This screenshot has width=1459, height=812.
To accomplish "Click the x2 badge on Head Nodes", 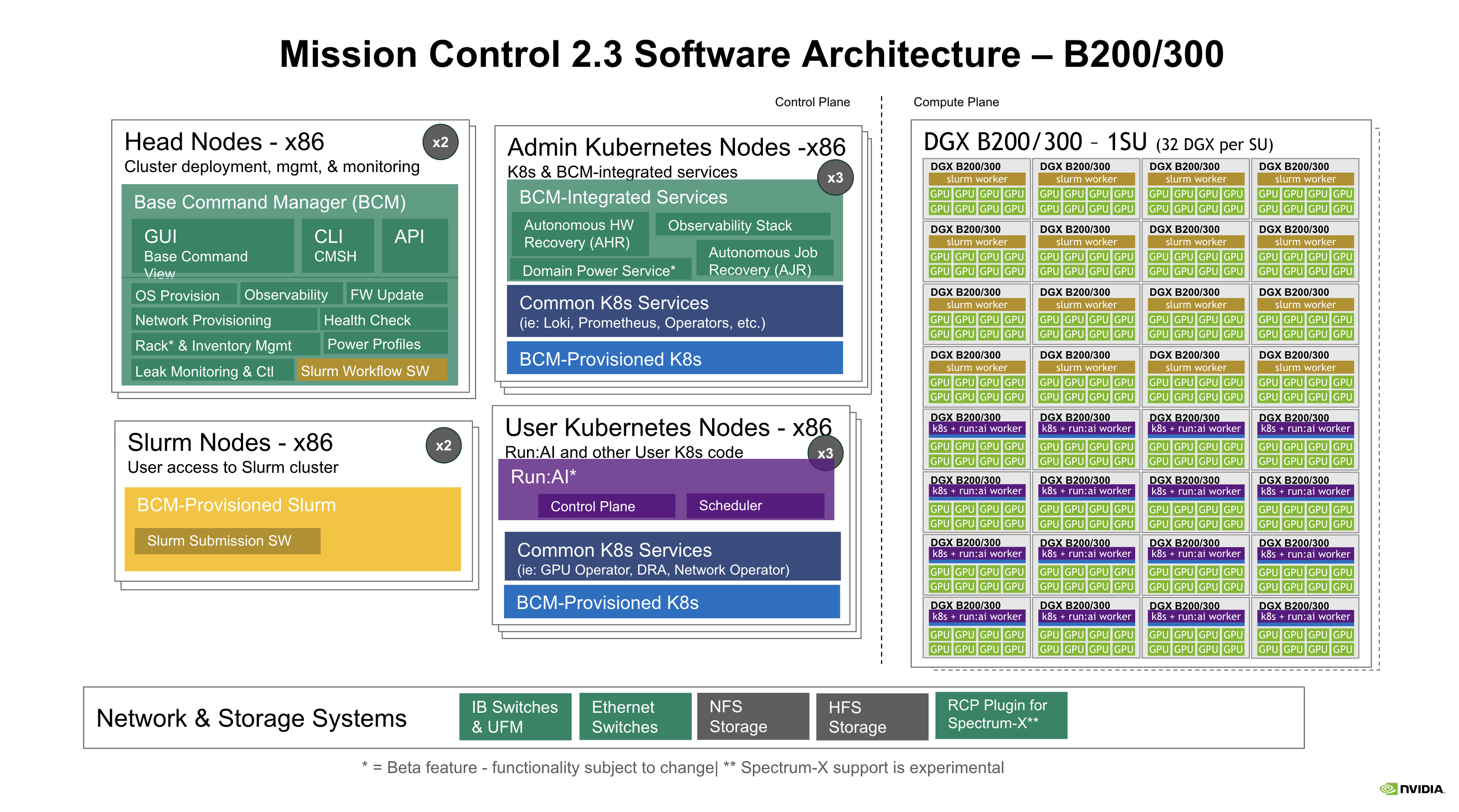I will pyautogui.click(x=440, y=142).
